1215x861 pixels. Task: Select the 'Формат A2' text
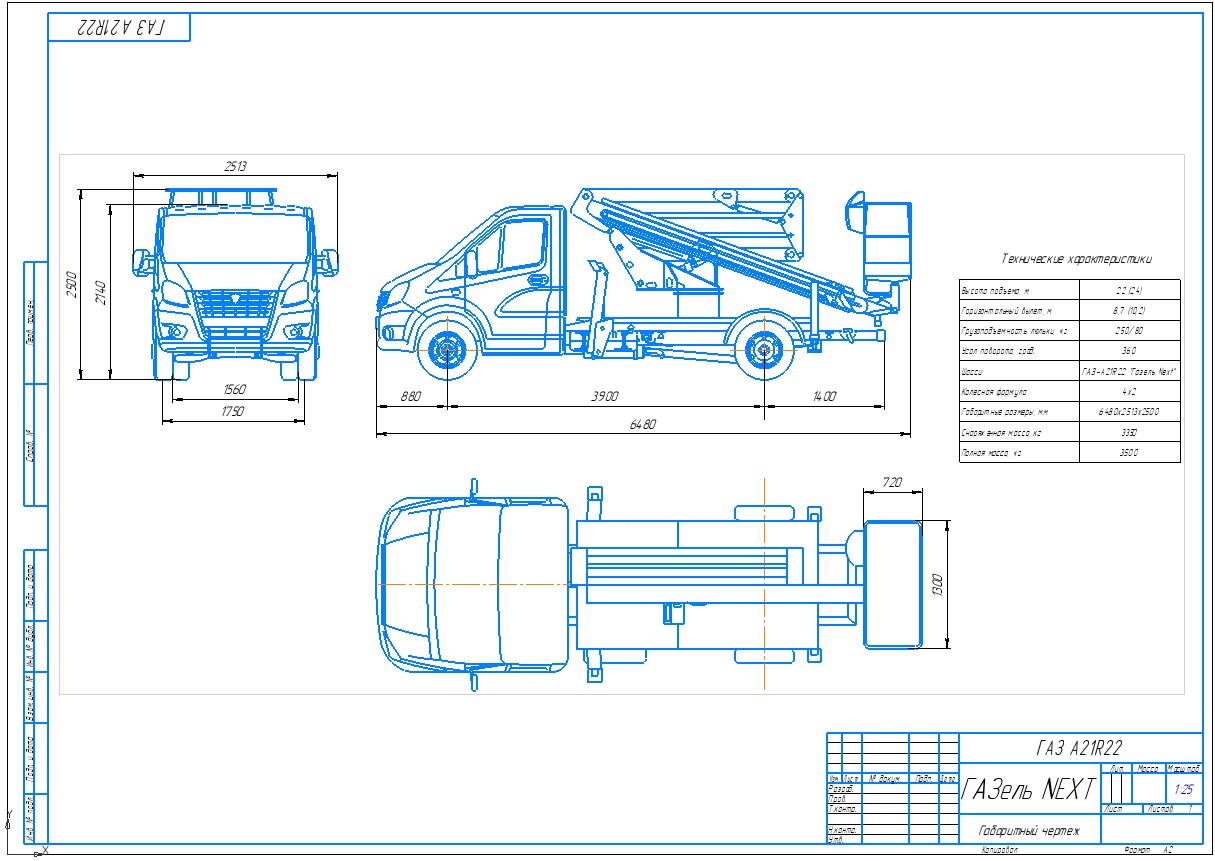coord(1148,851)
